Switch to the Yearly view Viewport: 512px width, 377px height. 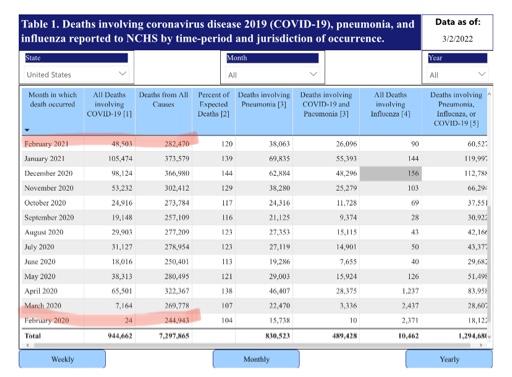click(x=449, y=359)
